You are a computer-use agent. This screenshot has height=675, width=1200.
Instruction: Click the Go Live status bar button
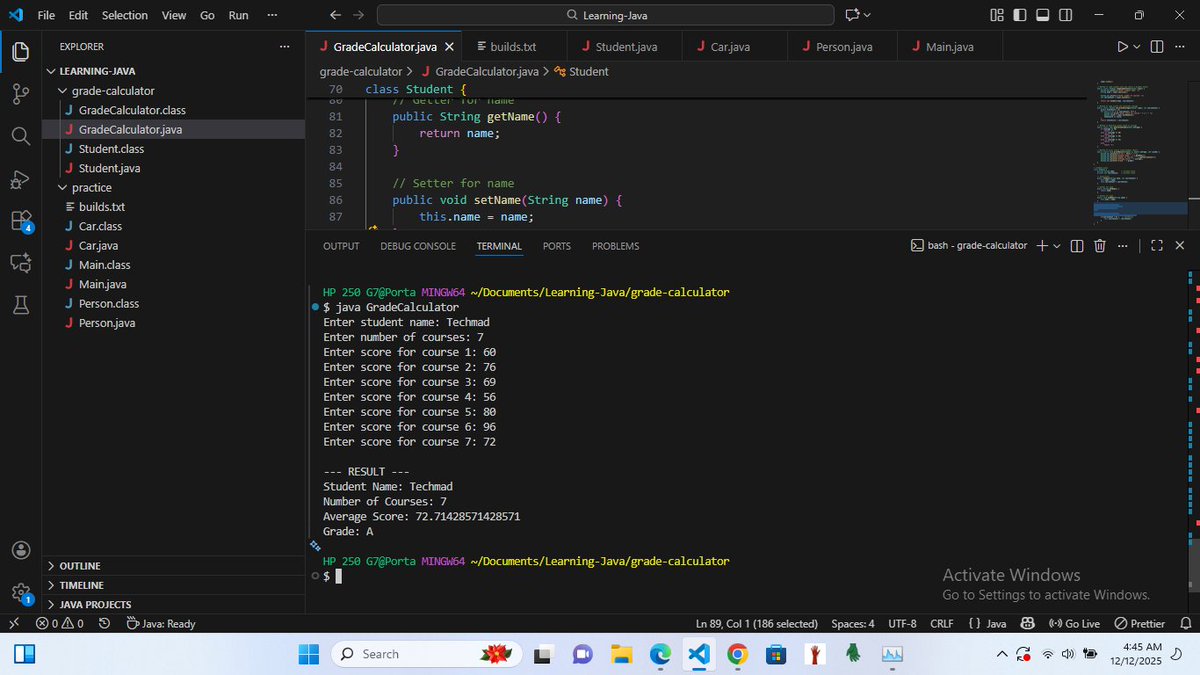pyautogui.click(x=1073, y=623)
